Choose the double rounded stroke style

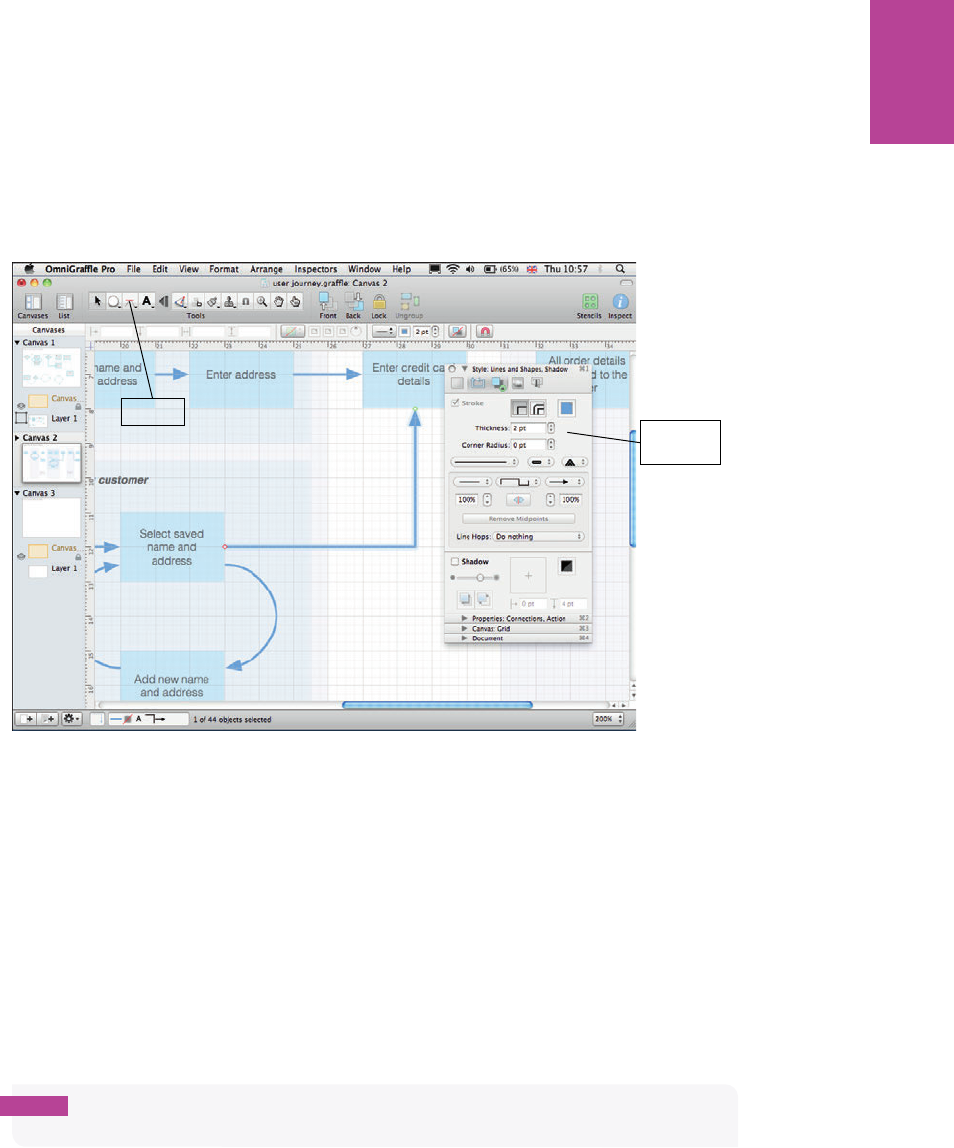point(538,409)
